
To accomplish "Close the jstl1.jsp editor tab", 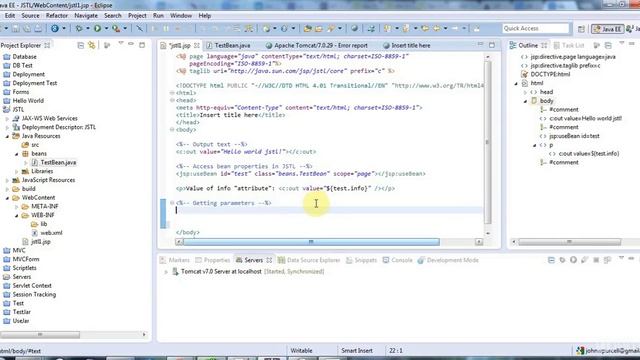I will tap(197, 45).
